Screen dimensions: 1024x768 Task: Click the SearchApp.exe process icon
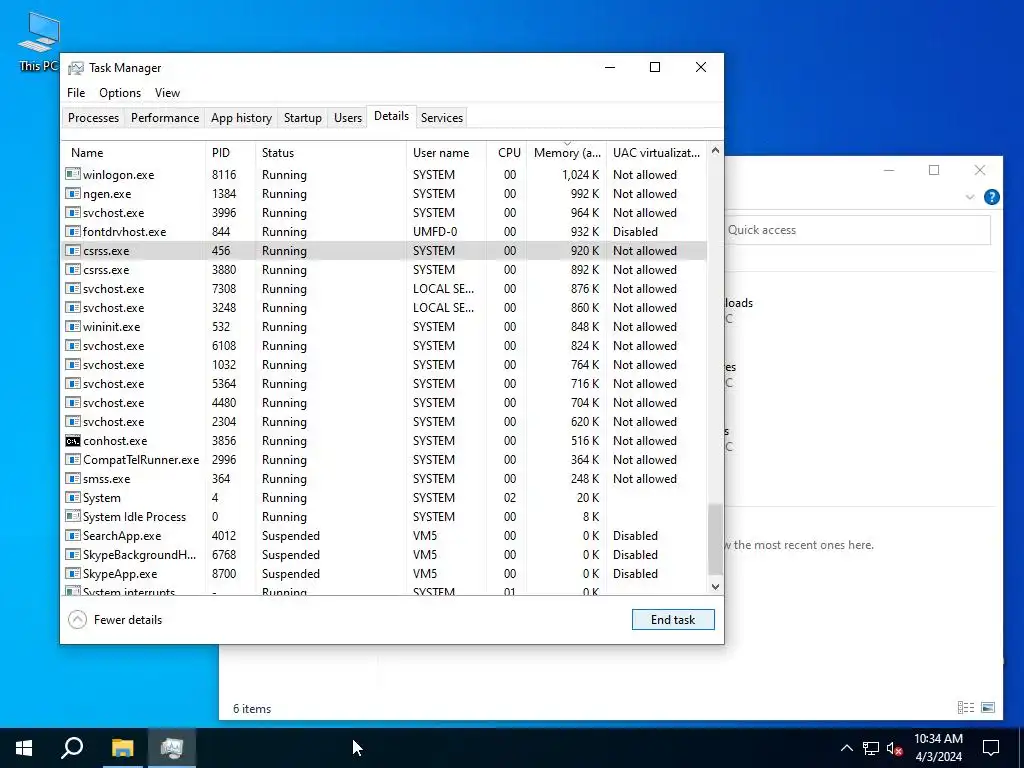(x=72, y=536)
